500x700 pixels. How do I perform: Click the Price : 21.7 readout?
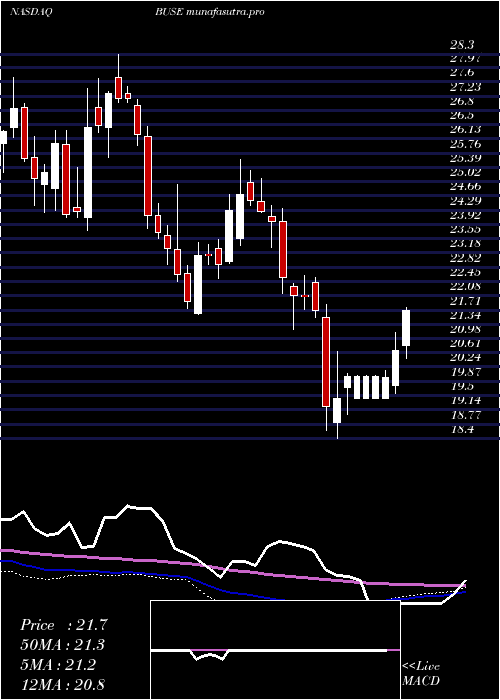click(x=64, y=625)
